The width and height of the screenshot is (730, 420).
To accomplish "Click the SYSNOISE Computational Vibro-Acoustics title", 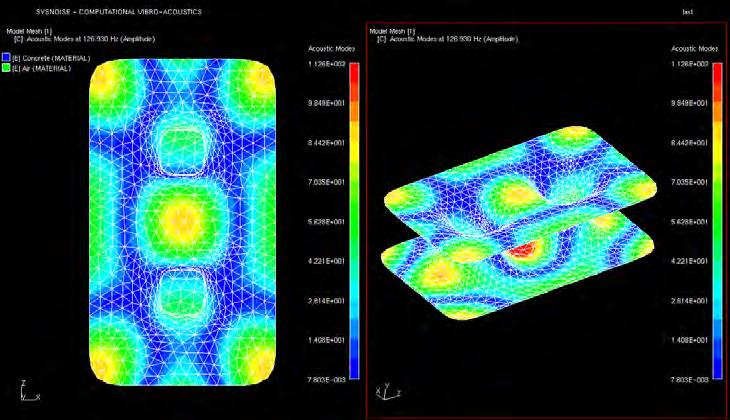I will [x=119, y=12].
